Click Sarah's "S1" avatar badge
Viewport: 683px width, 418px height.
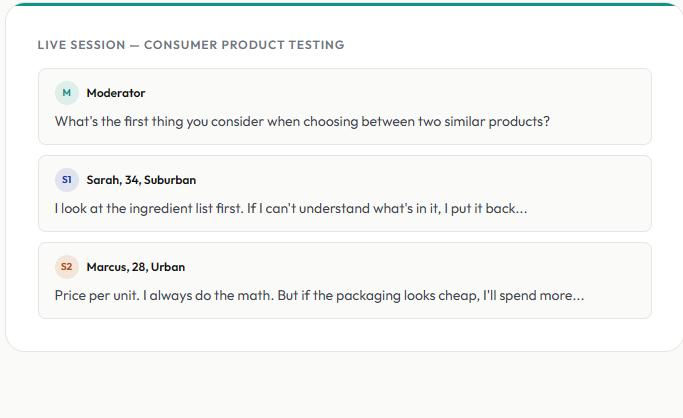coord(66,180)
